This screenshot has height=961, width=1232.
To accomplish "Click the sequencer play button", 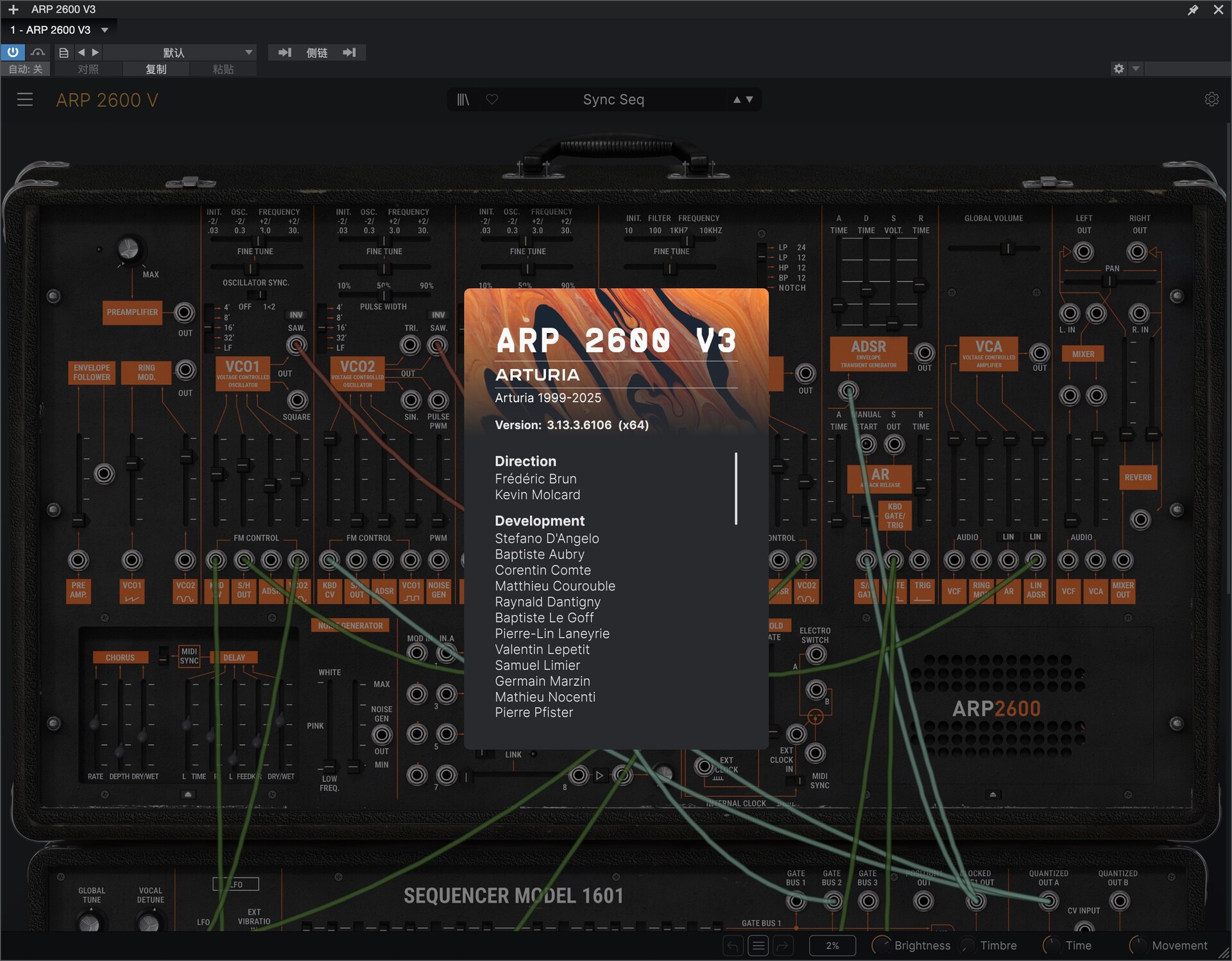I will coord(599,776).
